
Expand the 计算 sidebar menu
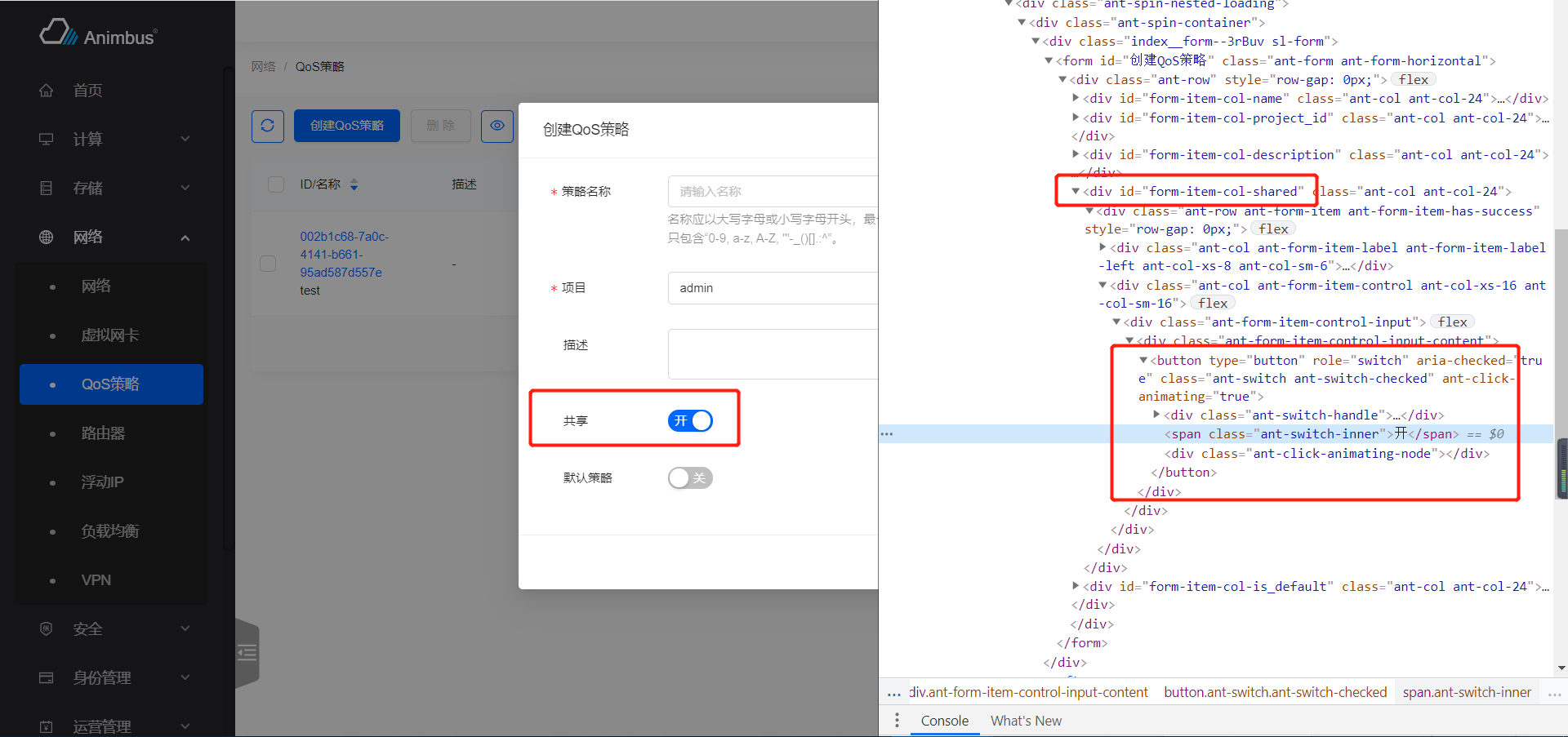[114, 140]
